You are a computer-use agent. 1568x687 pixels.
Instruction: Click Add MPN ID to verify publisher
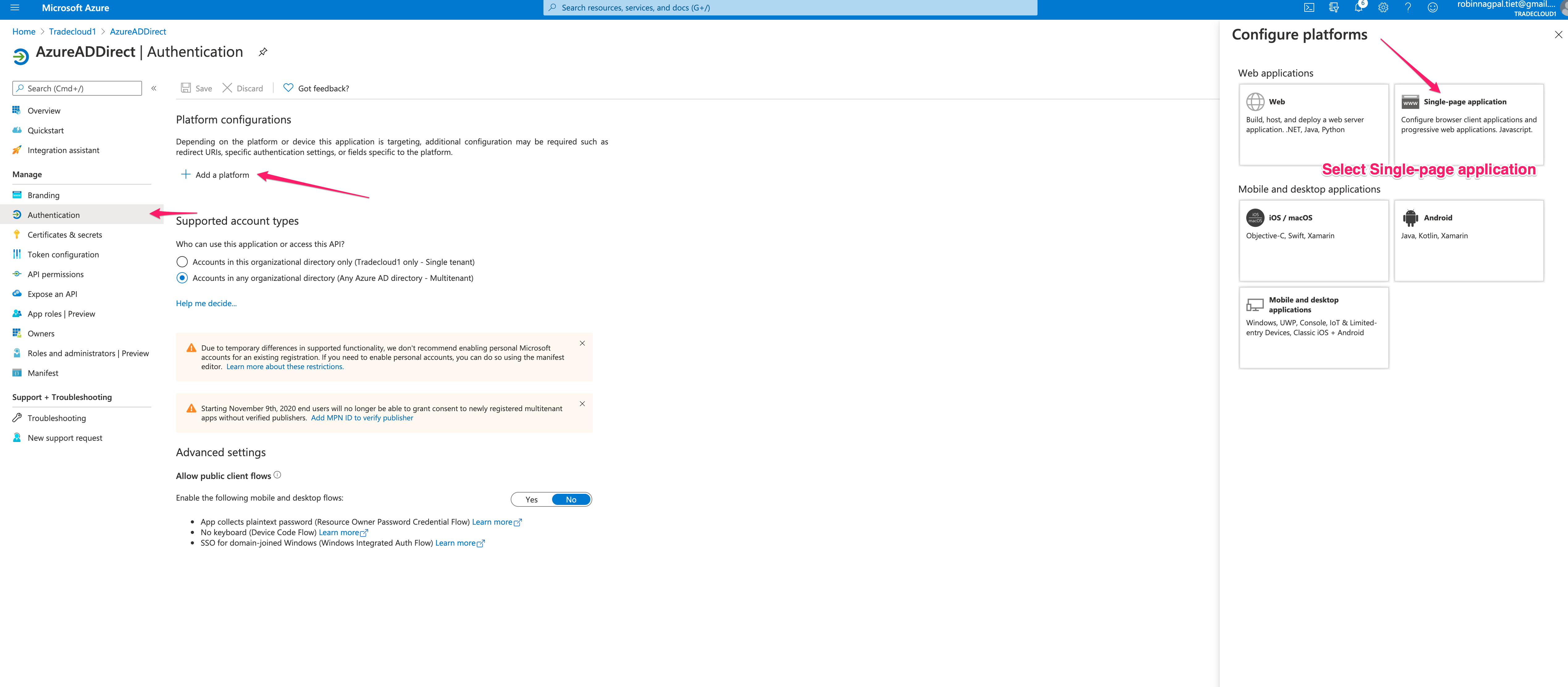pos(362,418)
